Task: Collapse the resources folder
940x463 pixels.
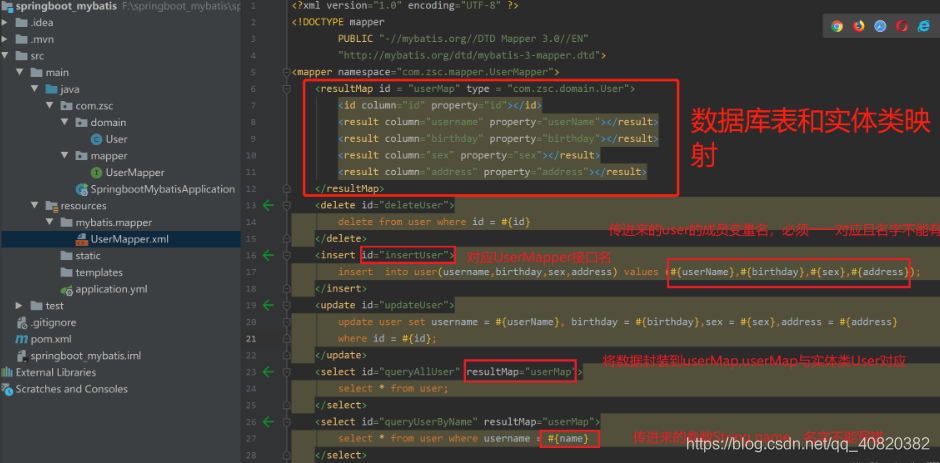Action: pos(35,206)
